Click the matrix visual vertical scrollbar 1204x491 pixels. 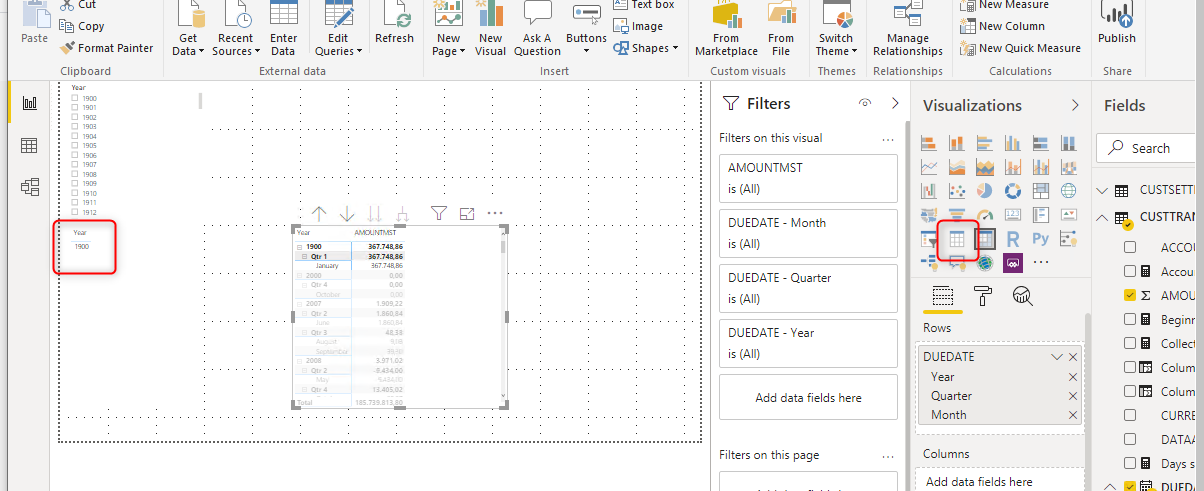502,245
